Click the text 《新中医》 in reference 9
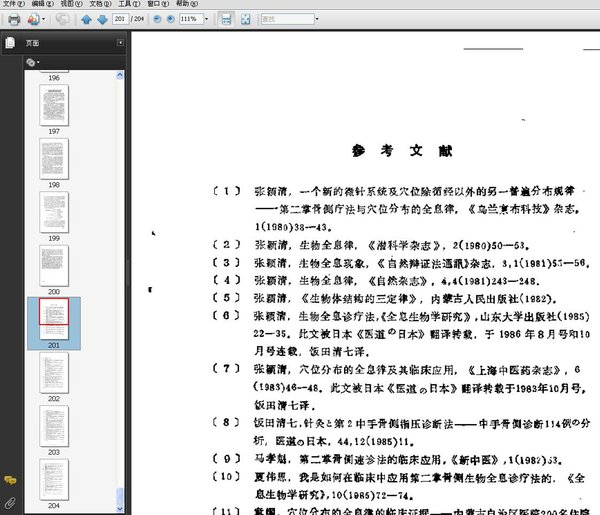This screenshot has width=600, height=515. click(474, 460)
